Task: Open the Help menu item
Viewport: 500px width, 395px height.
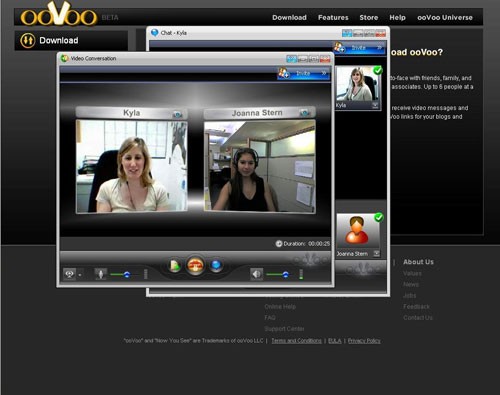Action: (397, 18)
